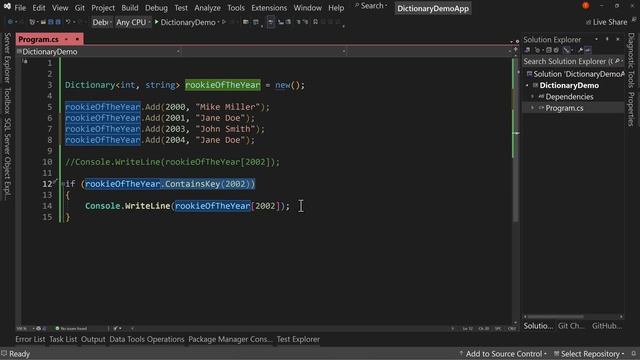Start without debugging using hollow play icon
640x360 pixels.
click(x=224, y=22)
